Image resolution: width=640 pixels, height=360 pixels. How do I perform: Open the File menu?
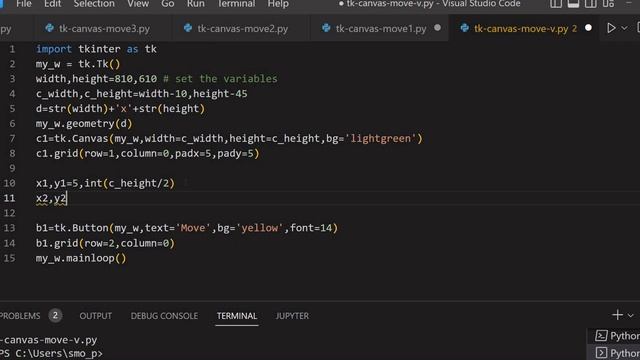24,4
